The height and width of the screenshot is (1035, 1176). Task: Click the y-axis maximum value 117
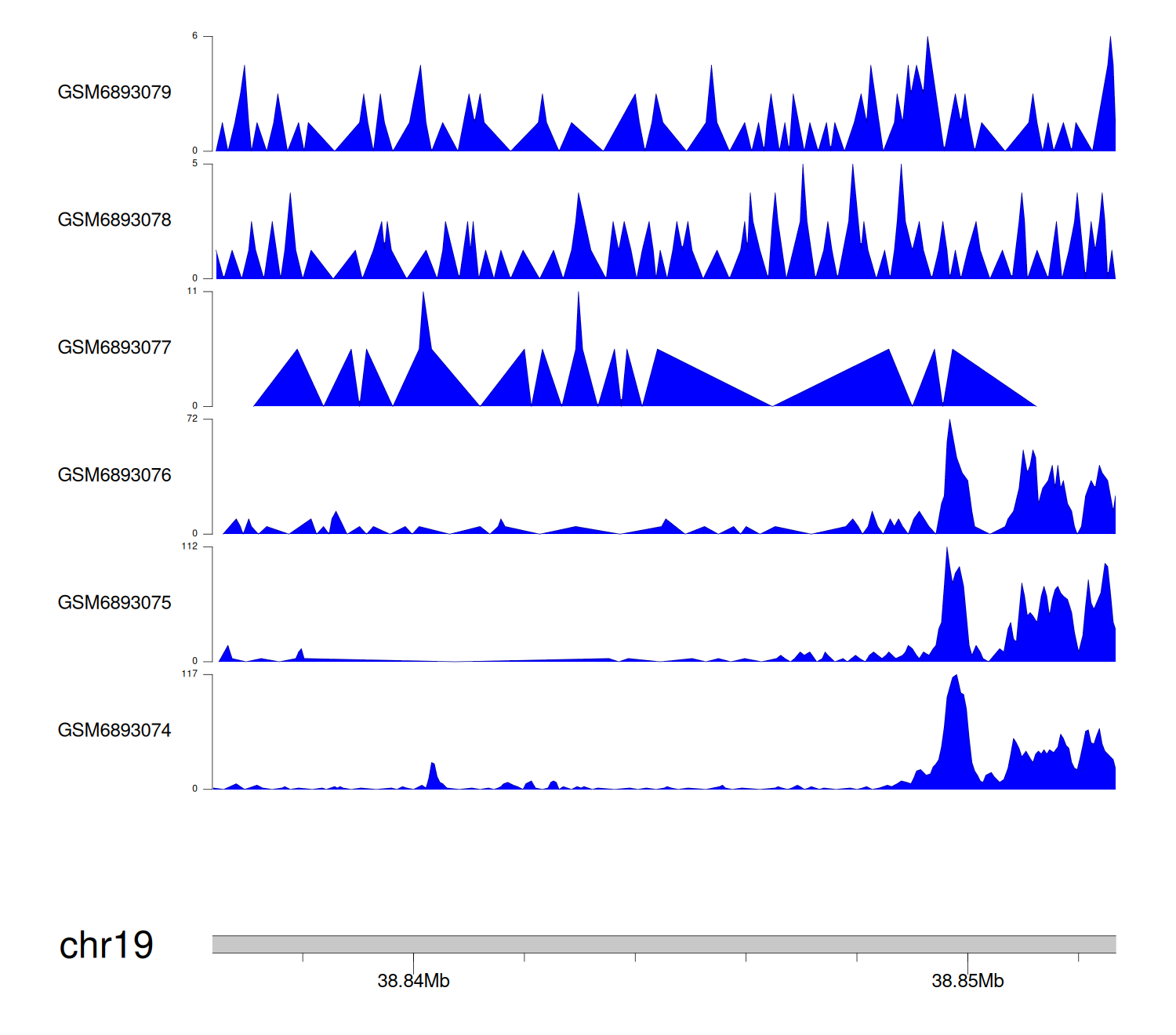pos(190,674)
